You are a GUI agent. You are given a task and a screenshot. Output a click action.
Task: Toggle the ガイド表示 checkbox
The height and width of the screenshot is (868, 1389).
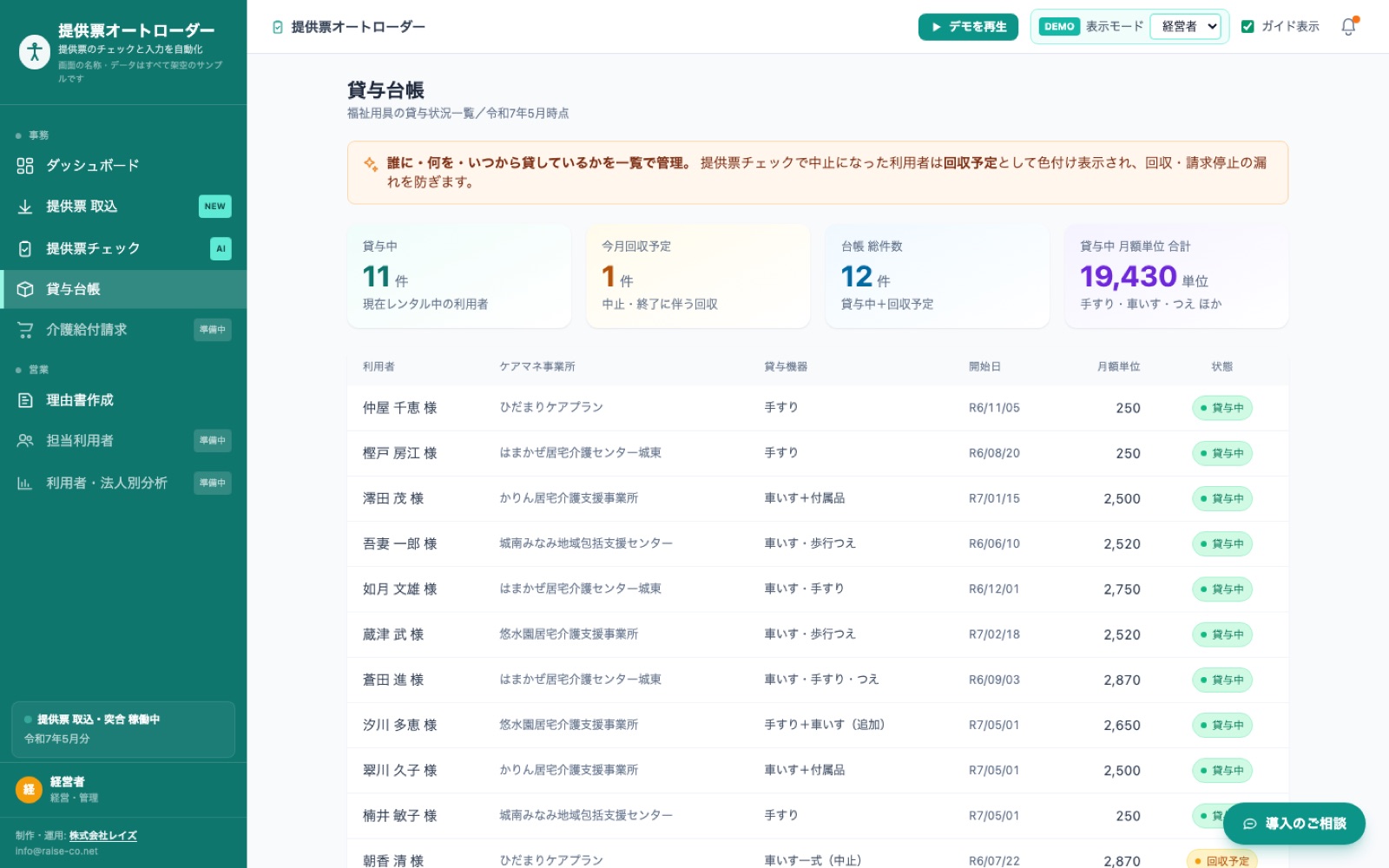coord(1247,27)
